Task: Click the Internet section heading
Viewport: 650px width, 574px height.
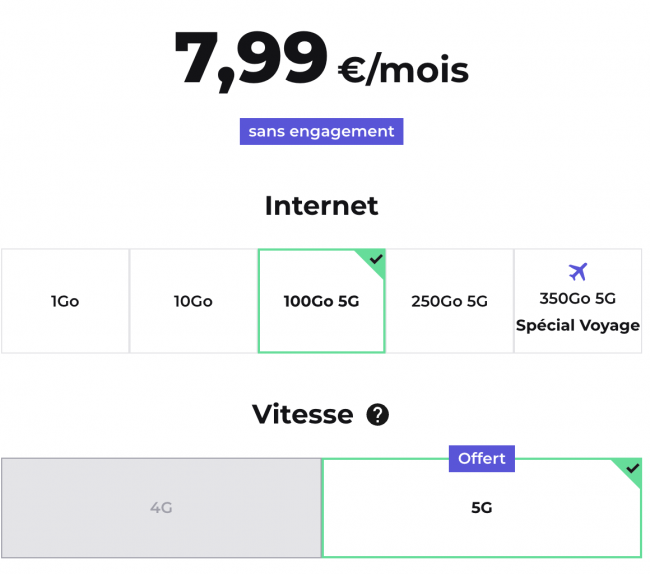Action: pyautogui.click(x=321, y=206)
